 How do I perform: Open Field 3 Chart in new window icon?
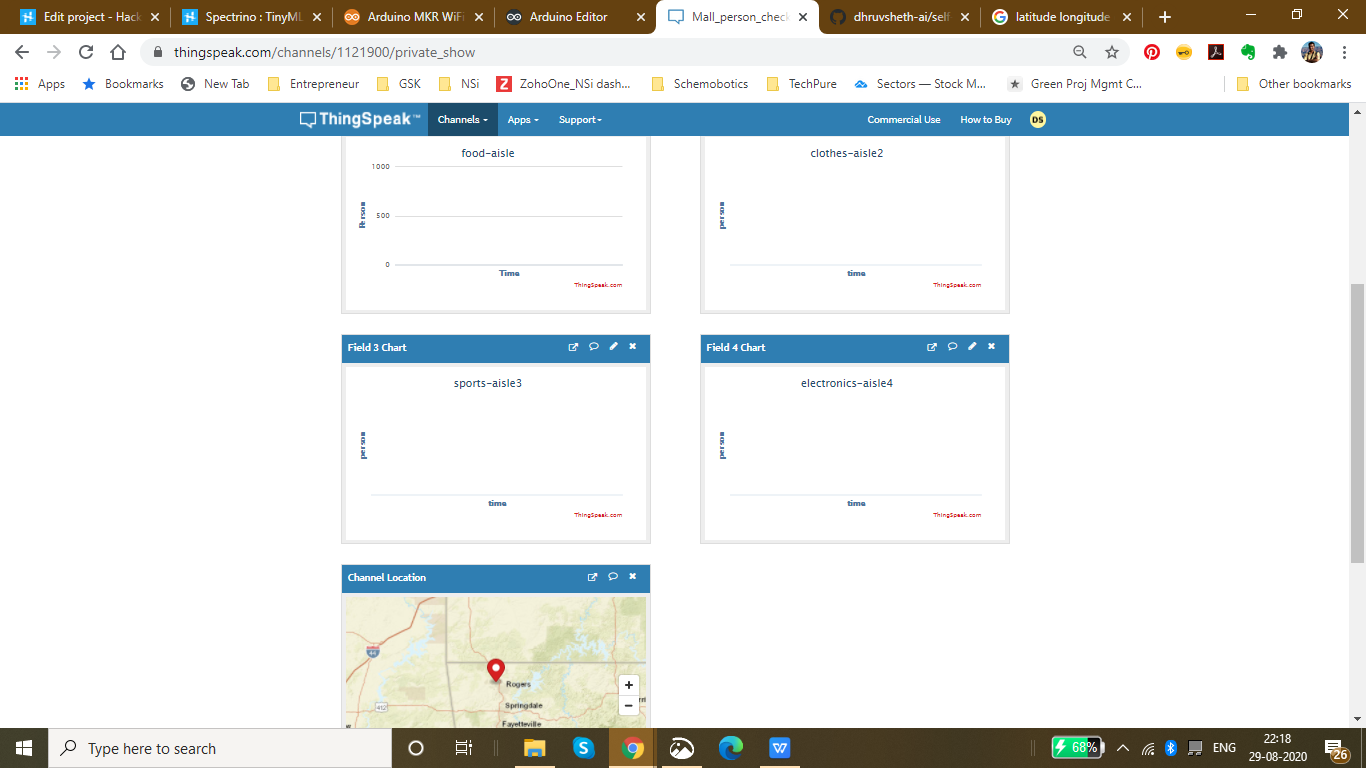573,347
